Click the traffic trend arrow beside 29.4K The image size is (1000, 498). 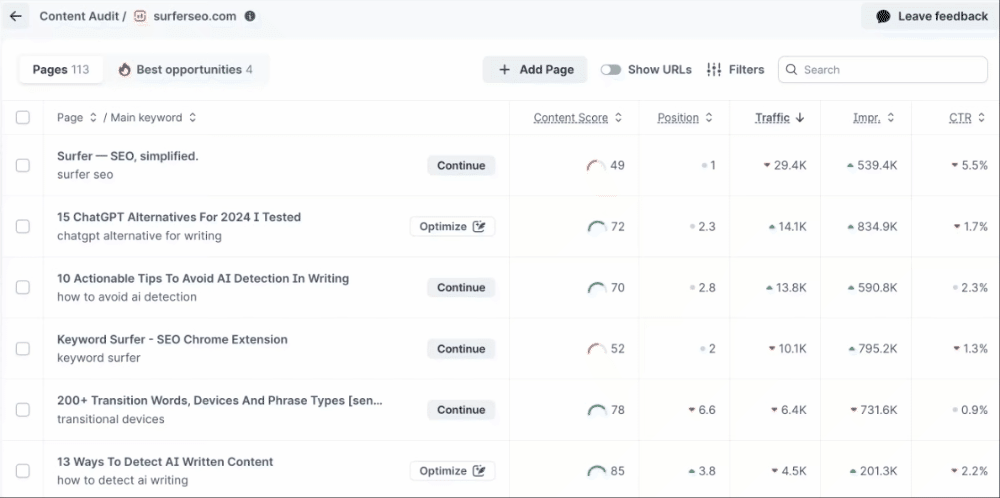click(767, 166)
